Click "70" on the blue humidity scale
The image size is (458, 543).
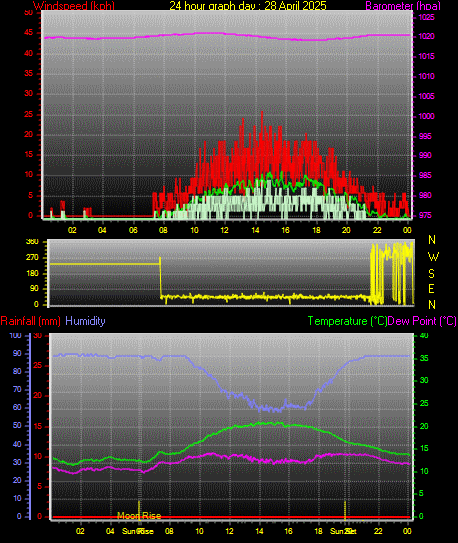point(17,389)
